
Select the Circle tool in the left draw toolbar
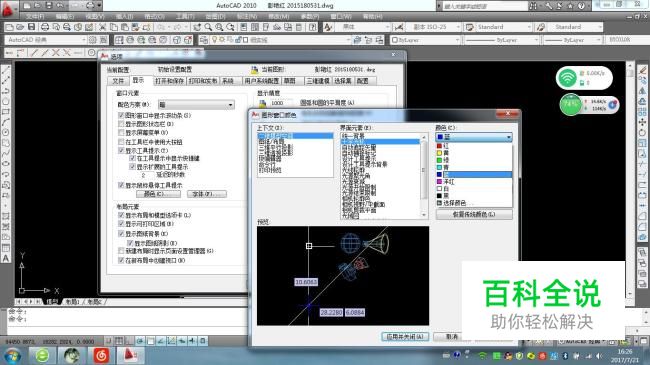[6, 101]
